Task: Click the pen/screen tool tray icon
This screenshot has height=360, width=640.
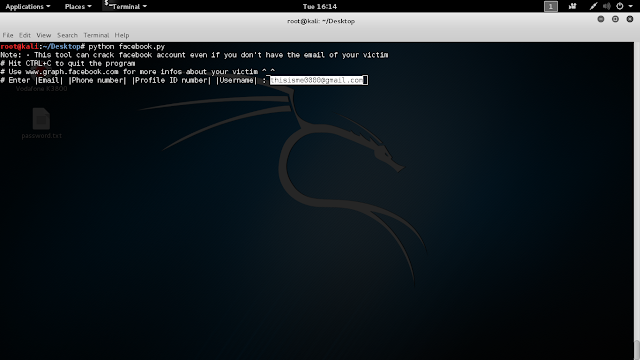Action: coord(593,6)
